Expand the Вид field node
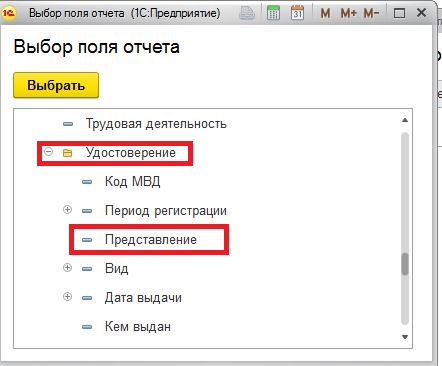 pyautogui.click(x=67, y=268)
